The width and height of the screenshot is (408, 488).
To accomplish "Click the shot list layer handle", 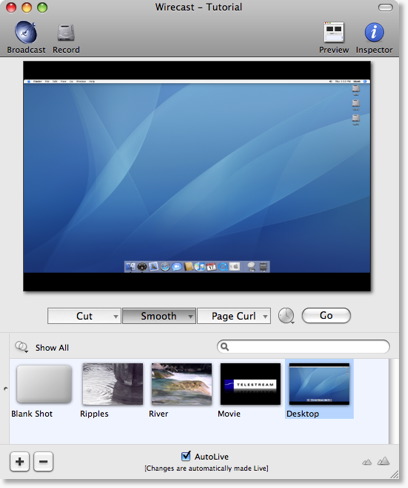I will [5, 389].
